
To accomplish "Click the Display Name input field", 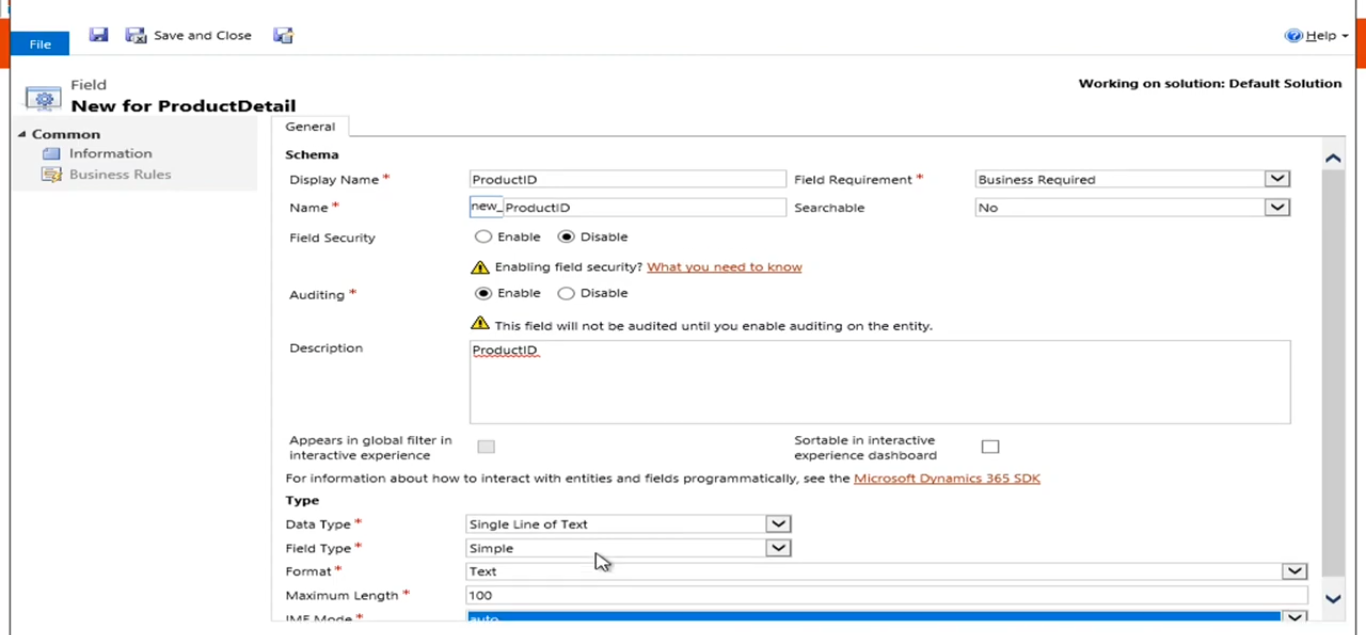I will 628,179.
